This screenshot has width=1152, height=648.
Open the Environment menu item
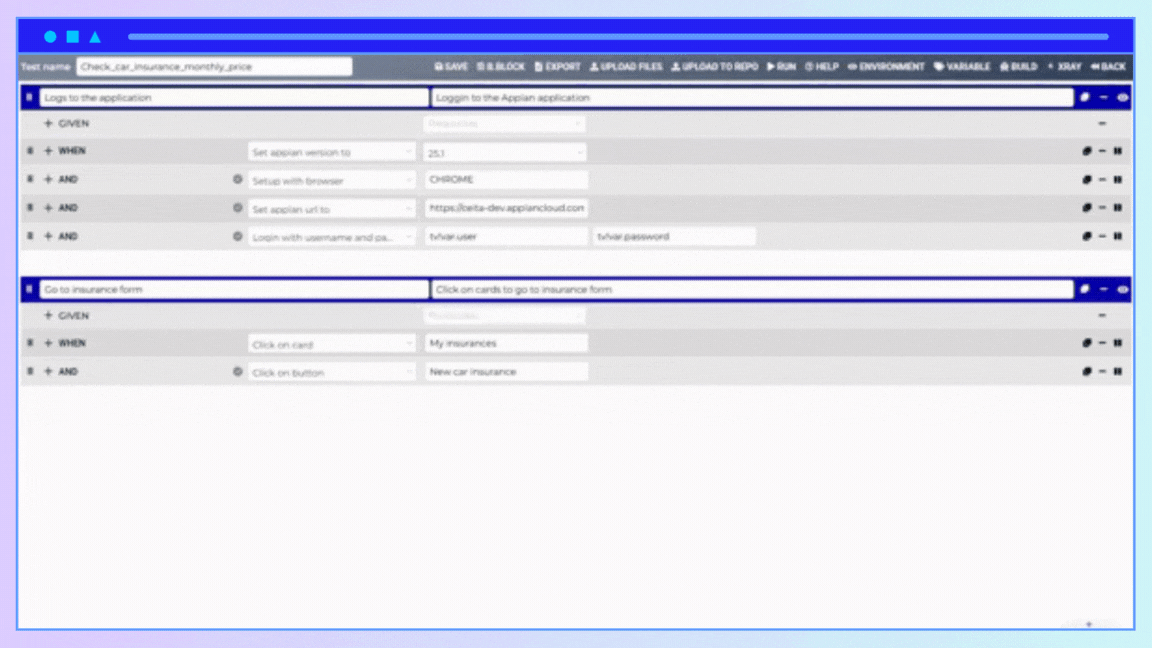pos(886,67)
